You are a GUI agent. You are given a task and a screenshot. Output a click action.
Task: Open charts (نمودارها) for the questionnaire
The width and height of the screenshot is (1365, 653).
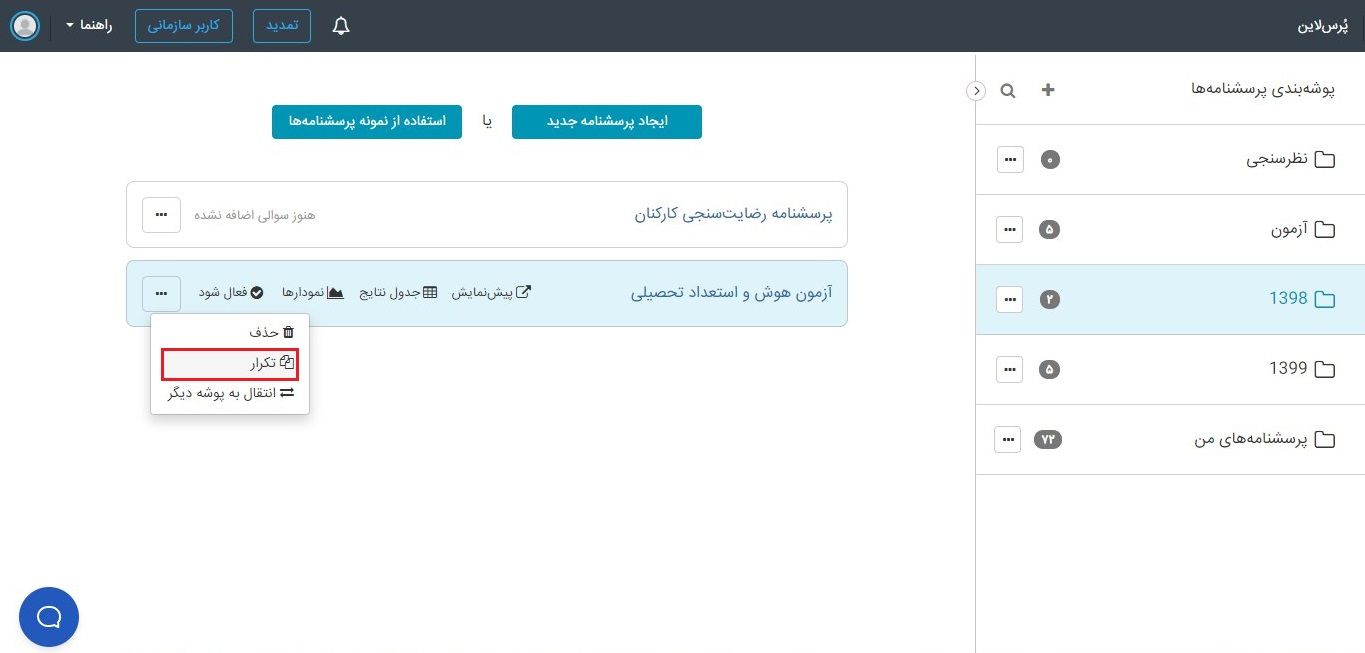(x=313, y=293)
